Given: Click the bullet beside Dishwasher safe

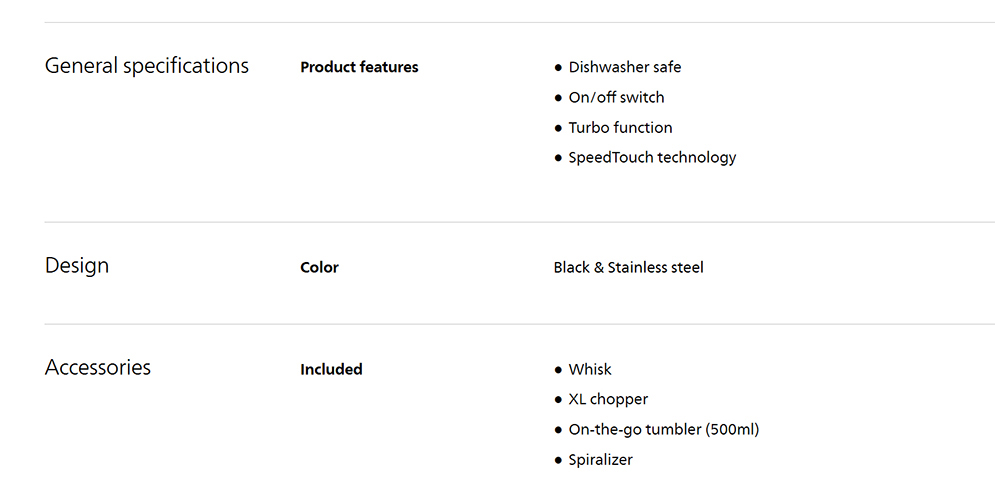Looking at the screenshot, I should tap(558, 68).
